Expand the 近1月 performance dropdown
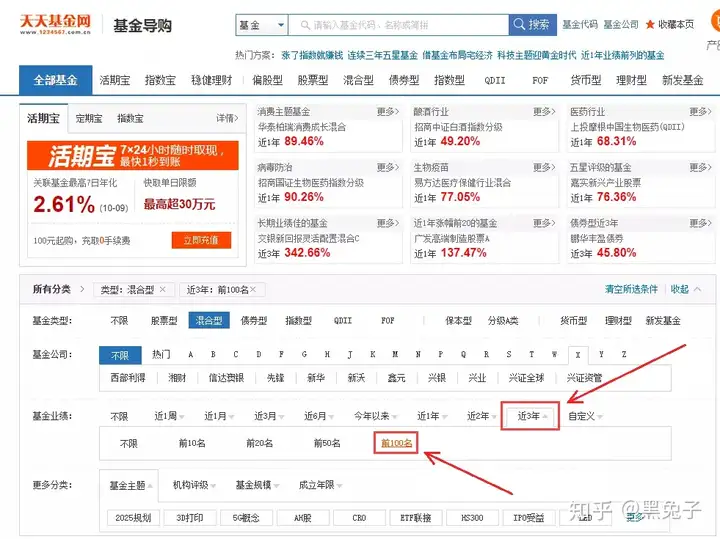This screenshot has width=720, height=539. click(x=219, y=416)
